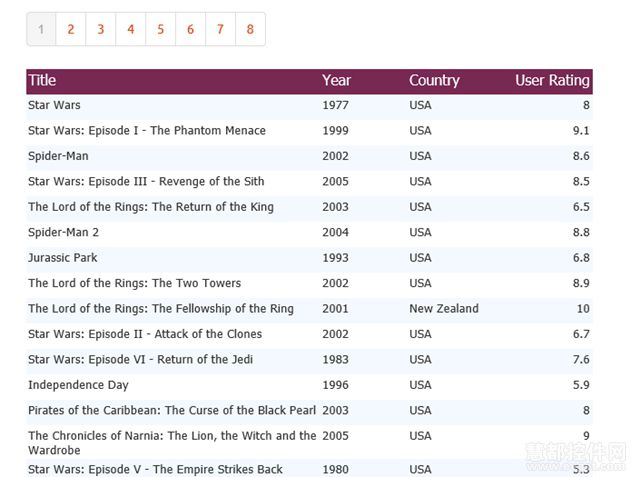Sort table by User Rating header
640x477 pixels.
[552, 81]
